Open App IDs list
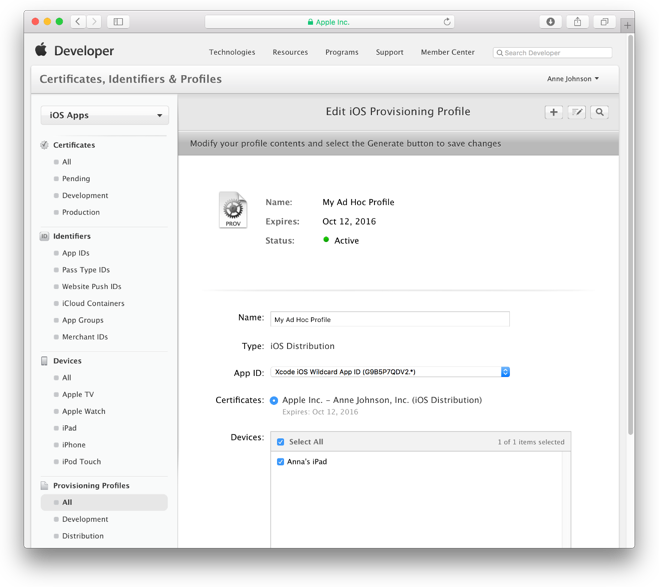 coord(76,253)
